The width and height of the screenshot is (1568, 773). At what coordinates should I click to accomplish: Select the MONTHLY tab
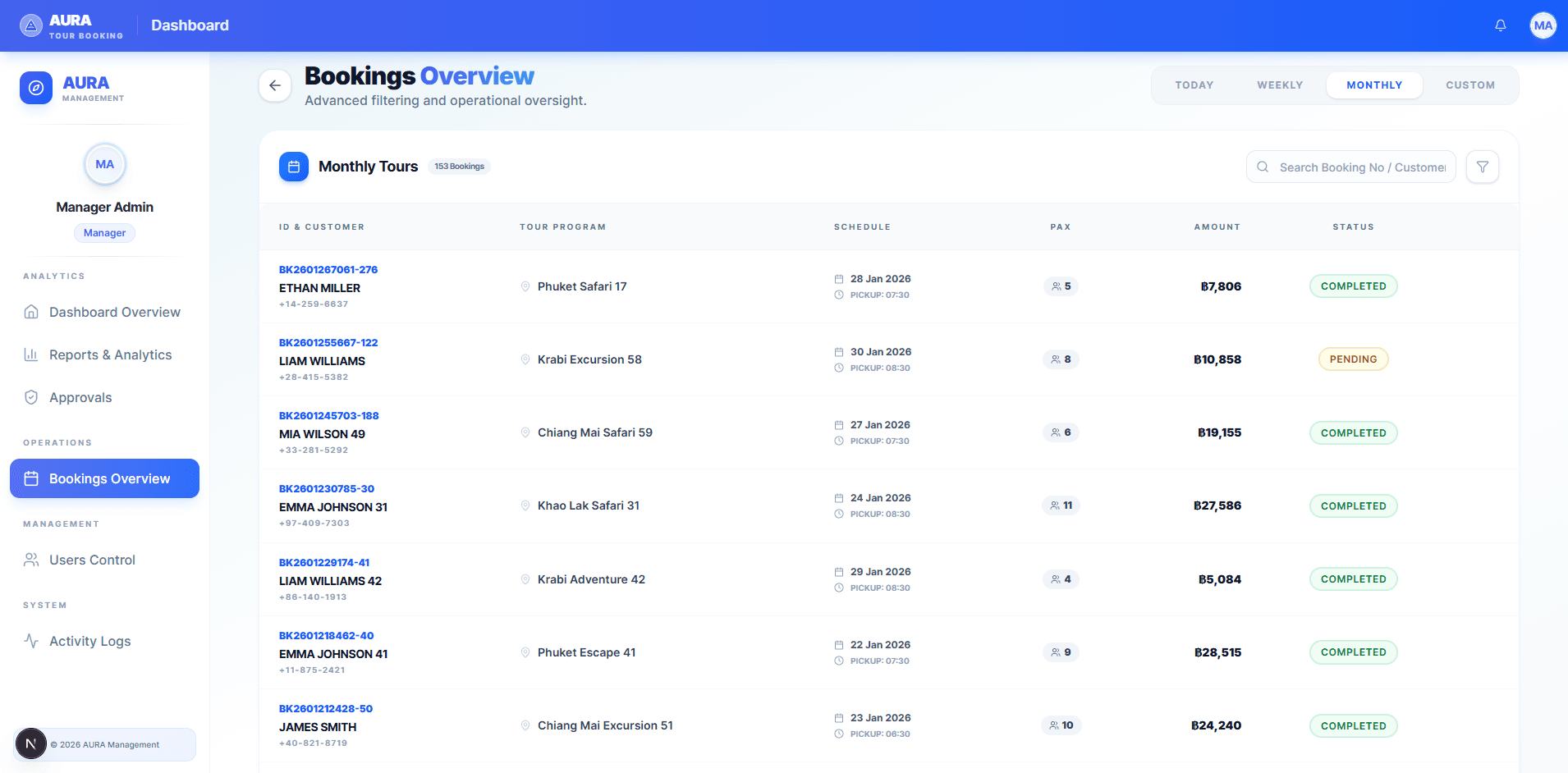(1373, 85)
